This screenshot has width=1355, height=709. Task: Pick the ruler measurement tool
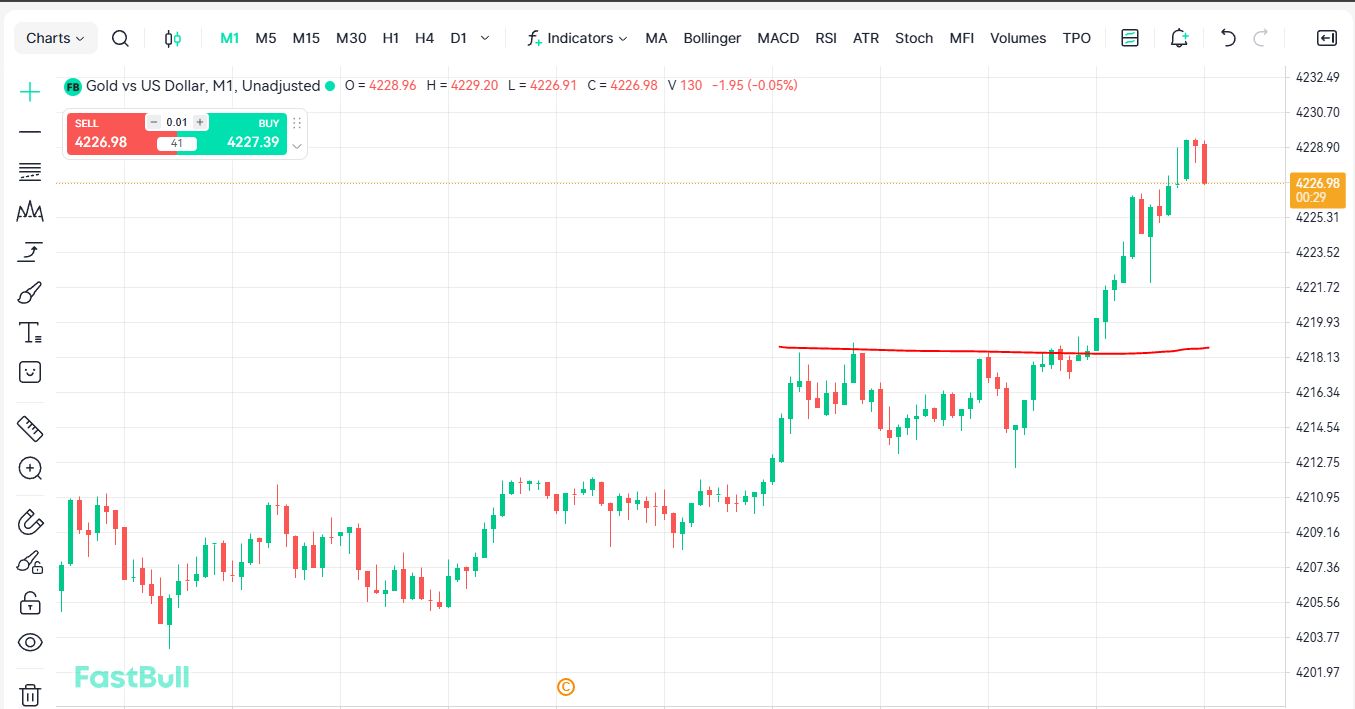(x=30, y=429)
